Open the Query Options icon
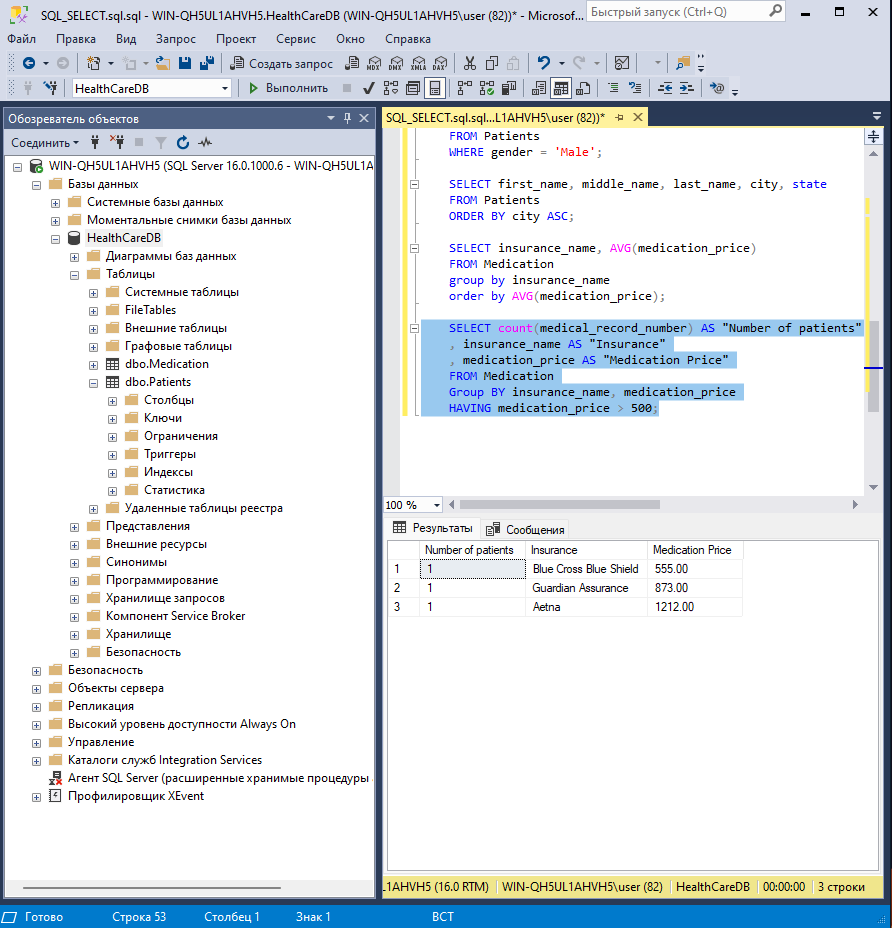This screenshot has height=928, width=892. pyautogui.click(x=413, y=88)
